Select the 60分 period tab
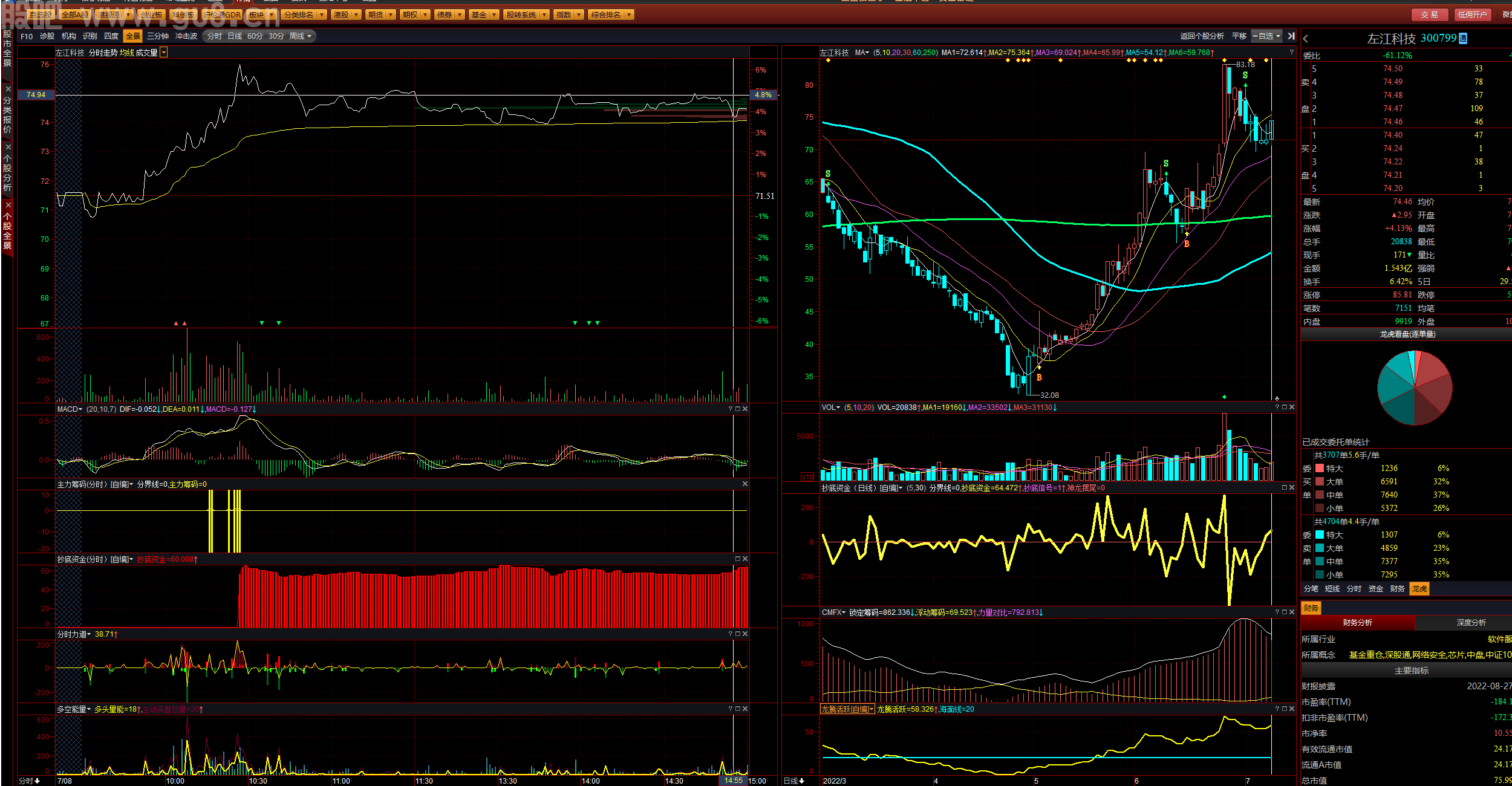Viewport: 1512px width, 786px height. click(x=255, y=36)
